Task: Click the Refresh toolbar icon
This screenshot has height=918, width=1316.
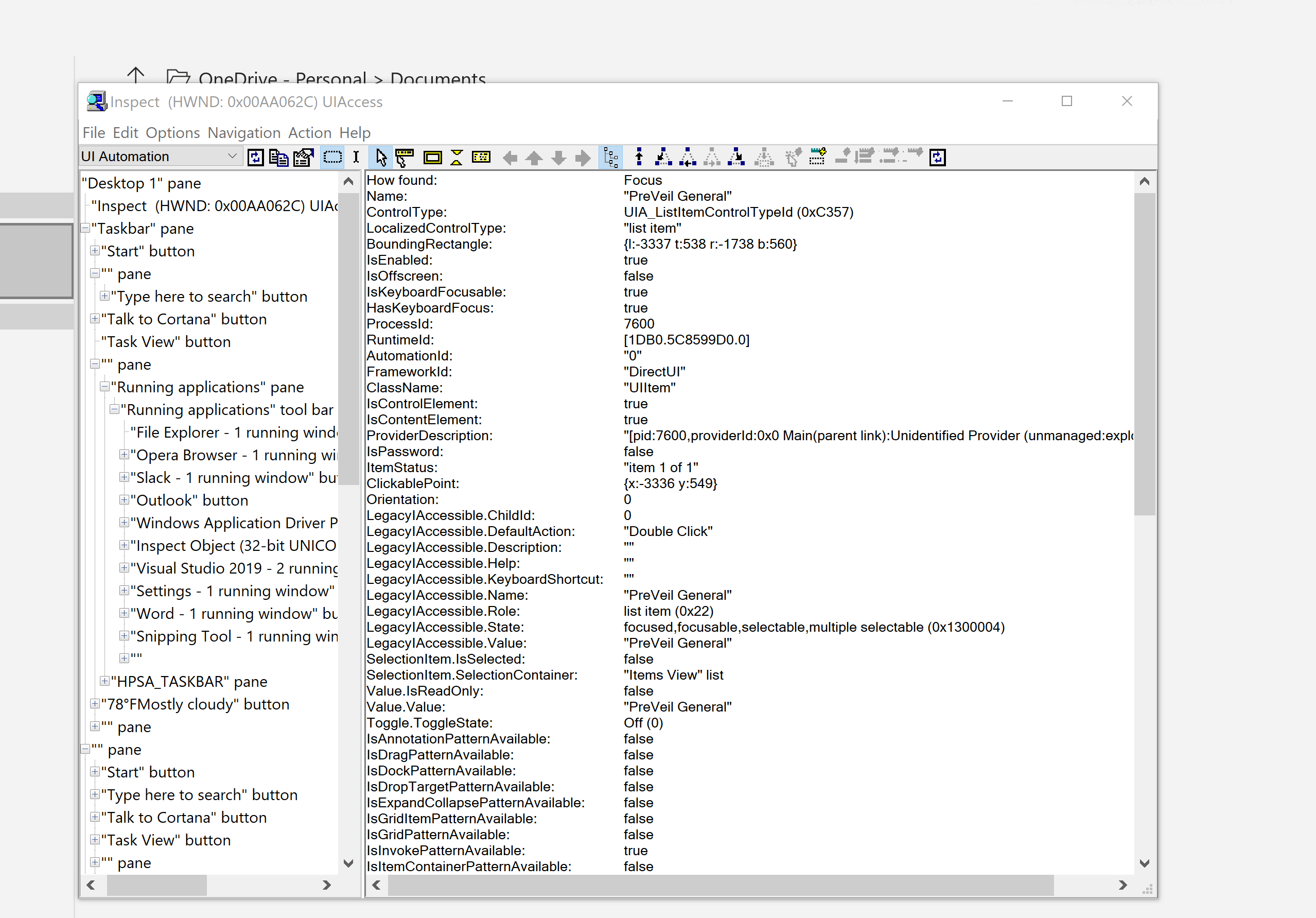Action: (x=255, y=157)
